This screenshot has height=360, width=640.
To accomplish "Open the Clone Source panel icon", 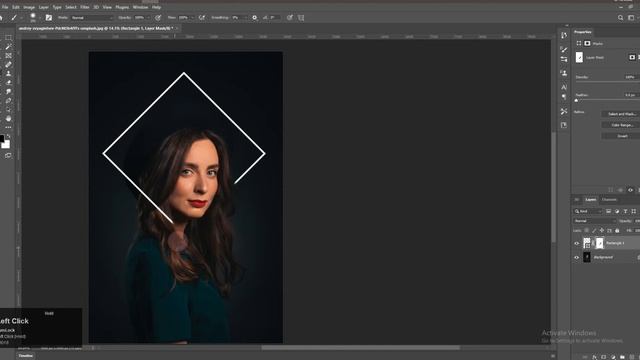I will pyautogui.click(x=564, y=73).
